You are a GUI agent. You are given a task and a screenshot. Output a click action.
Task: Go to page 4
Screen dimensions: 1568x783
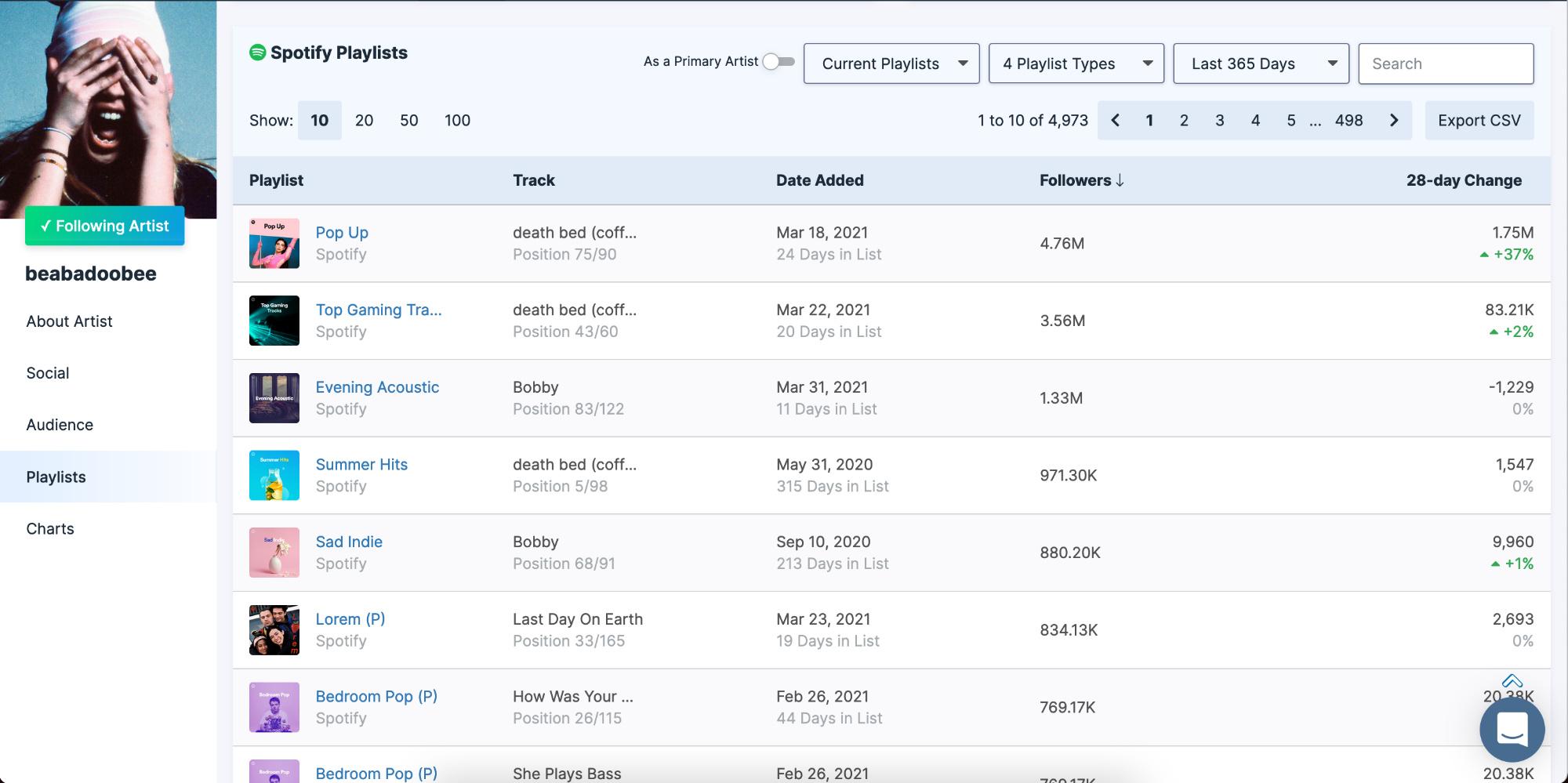pos(1255,121)
